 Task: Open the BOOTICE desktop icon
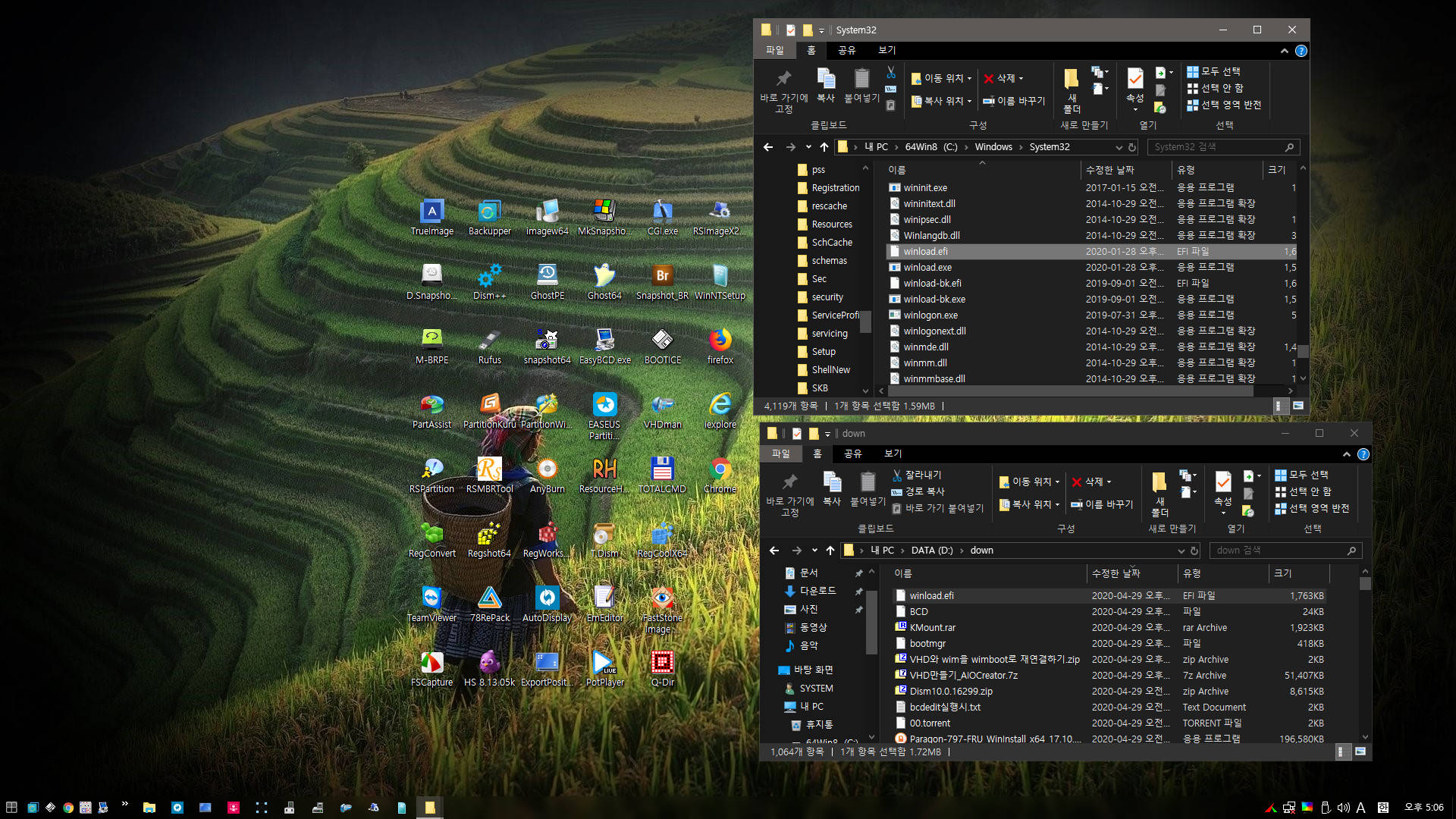tap(662, 347)
